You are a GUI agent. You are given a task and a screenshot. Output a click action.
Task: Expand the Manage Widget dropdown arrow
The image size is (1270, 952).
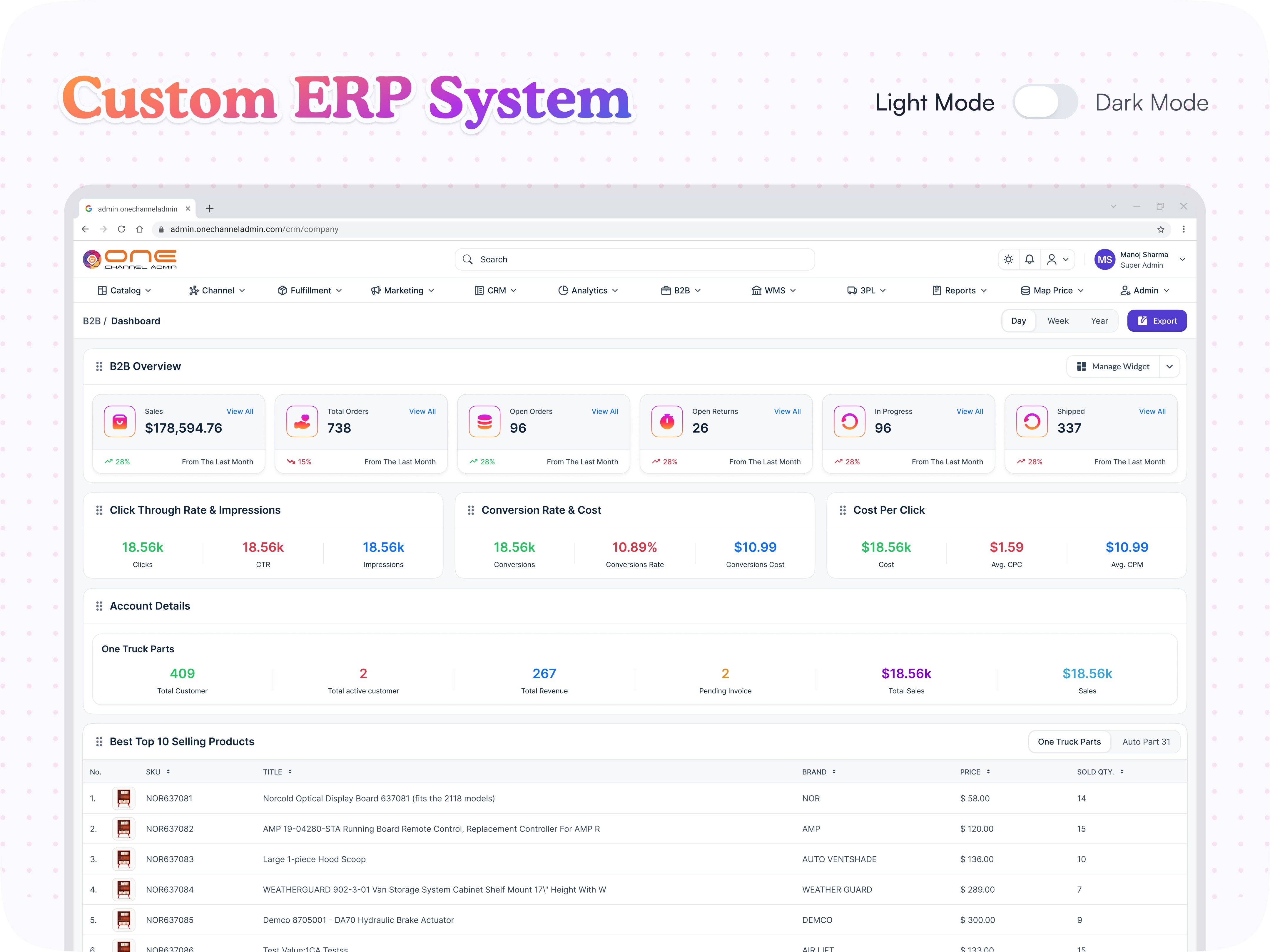[x=1169, y=367]
